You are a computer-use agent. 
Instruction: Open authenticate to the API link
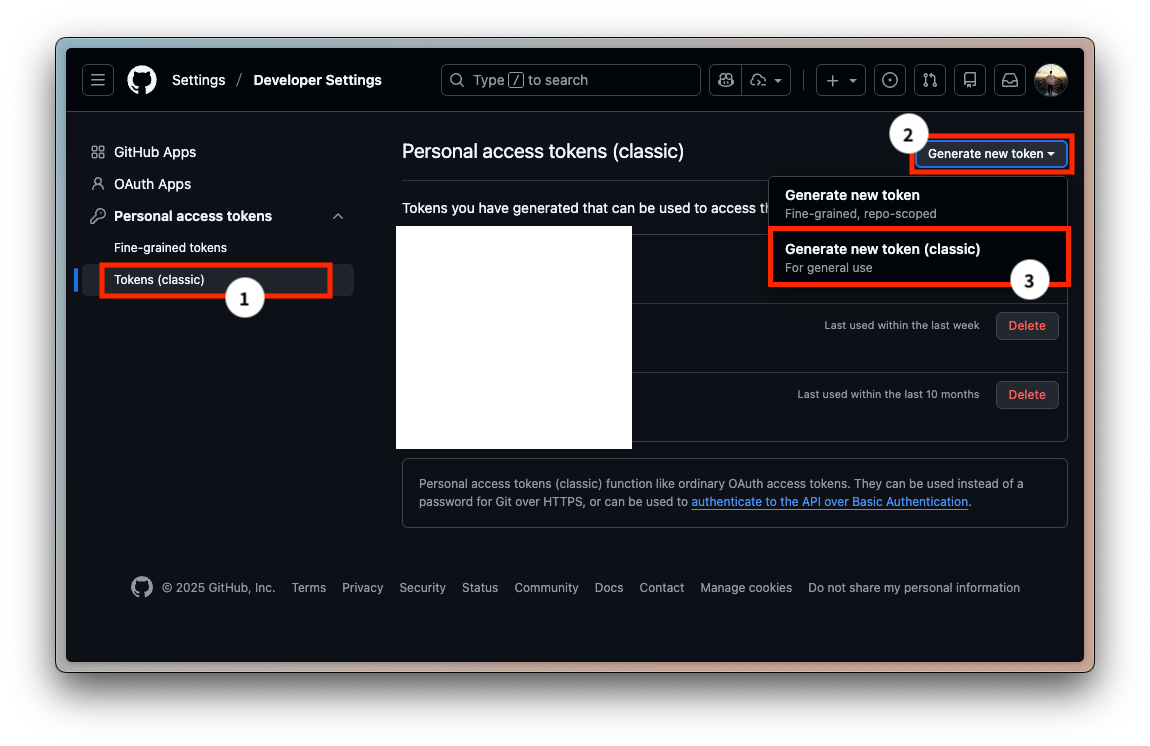point(829,502)
